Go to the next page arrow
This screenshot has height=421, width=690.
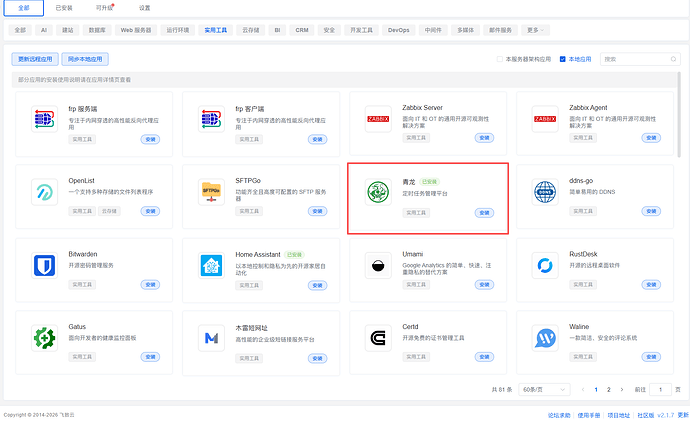point(623,388)
